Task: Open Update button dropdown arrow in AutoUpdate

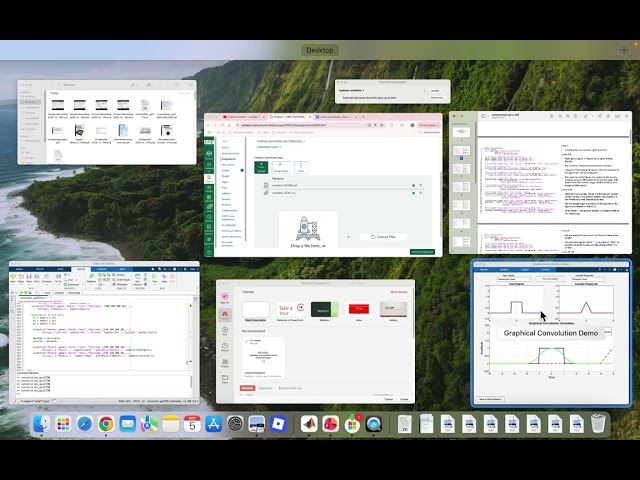Action: point(444,90)
